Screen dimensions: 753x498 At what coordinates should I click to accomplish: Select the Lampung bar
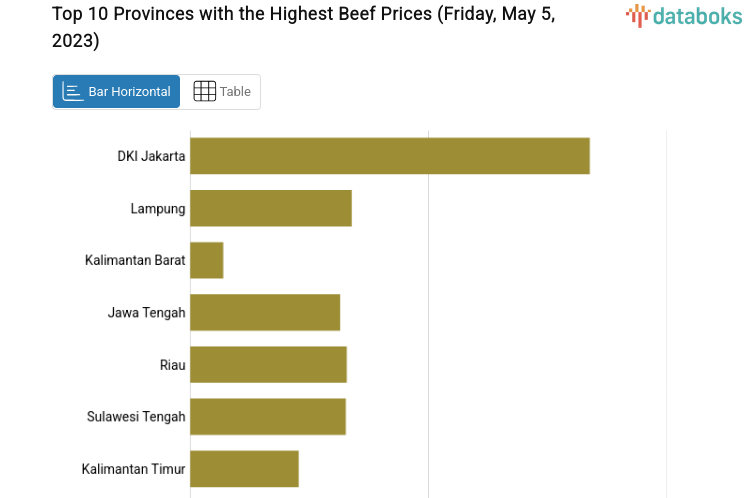pos(270,208)
